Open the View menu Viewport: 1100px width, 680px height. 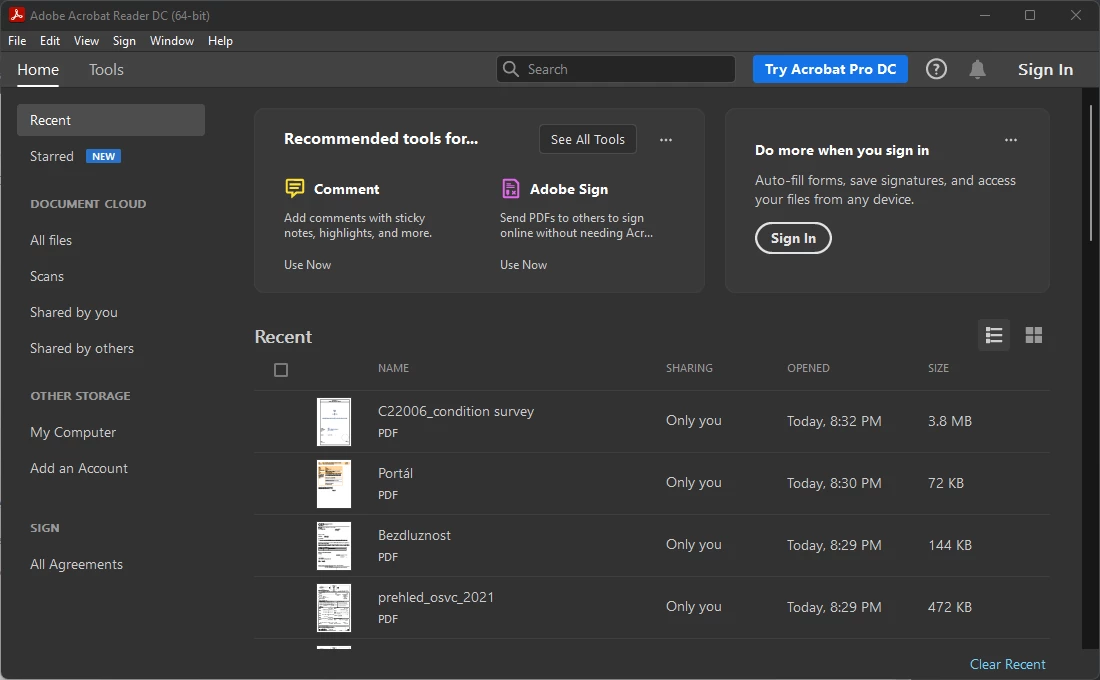[x=86, y=41]
